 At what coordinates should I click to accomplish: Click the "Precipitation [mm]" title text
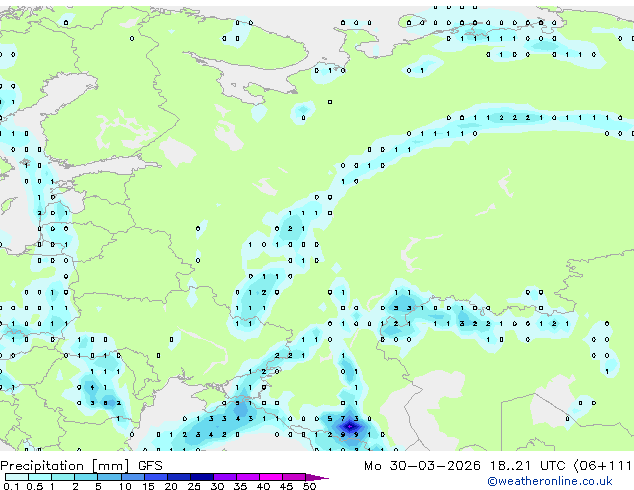click(x=65, y=466)
